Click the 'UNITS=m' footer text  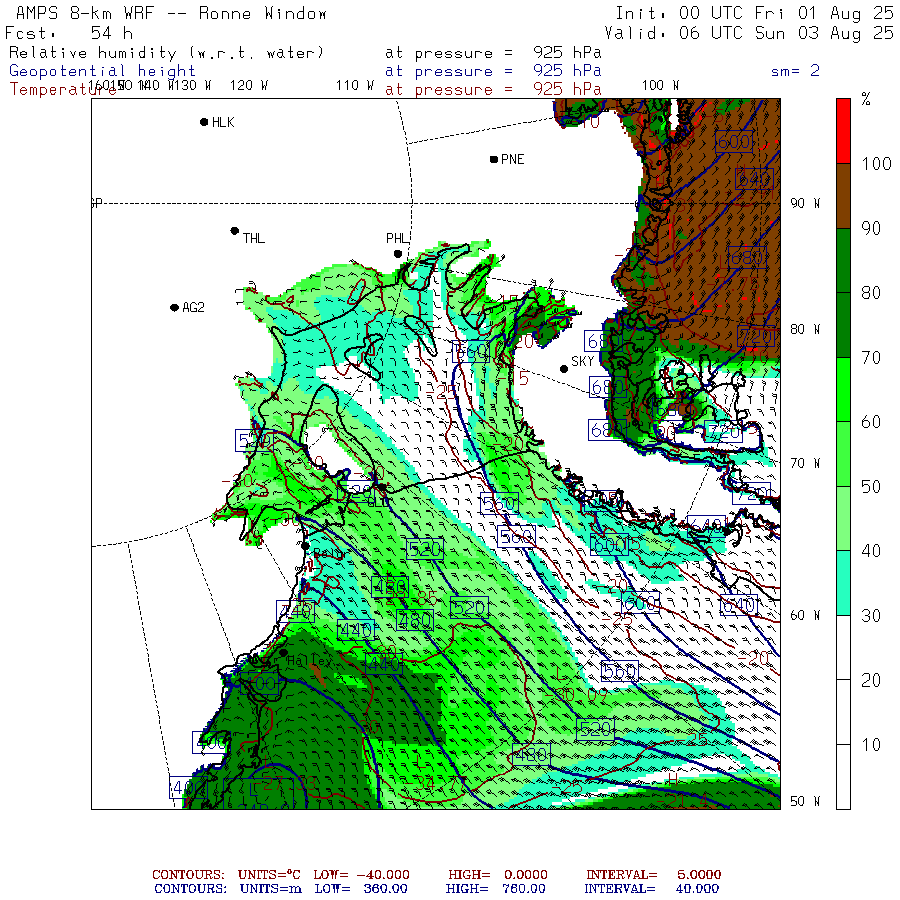tap(271, 889)
